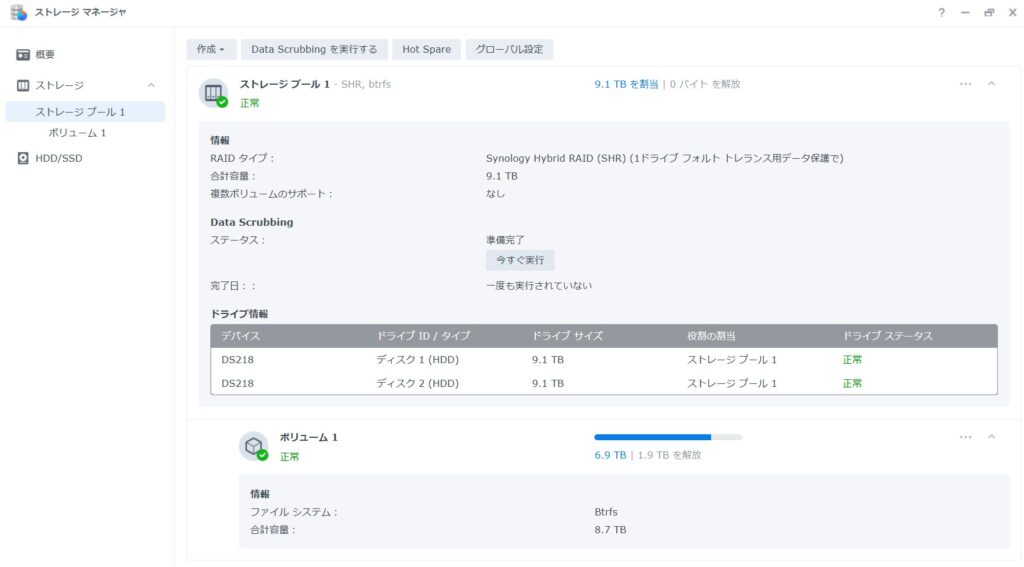Open the 作成 dropdown menu
This screenshot has width=1024, height=567.
coord(211,49)
